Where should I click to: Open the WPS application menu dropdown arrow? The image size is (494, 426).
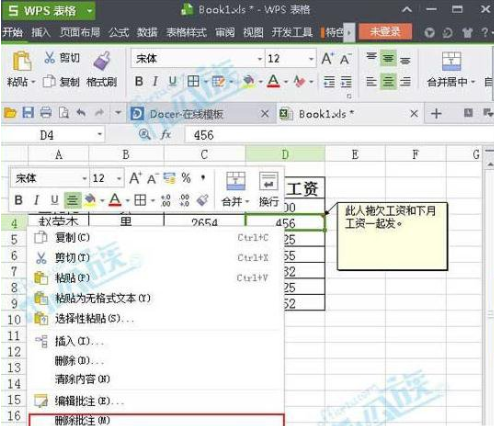point(89,11)
